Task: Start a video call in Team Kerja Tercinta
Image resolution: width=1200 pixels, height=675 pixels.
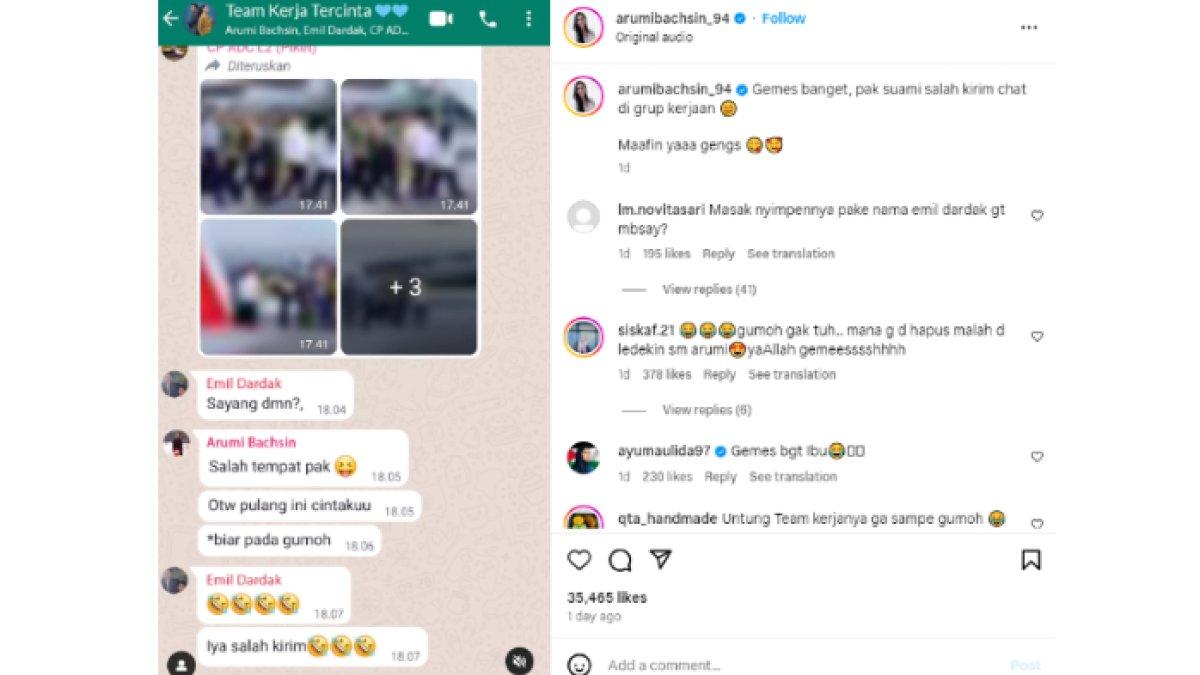Action: click(440, 18)
